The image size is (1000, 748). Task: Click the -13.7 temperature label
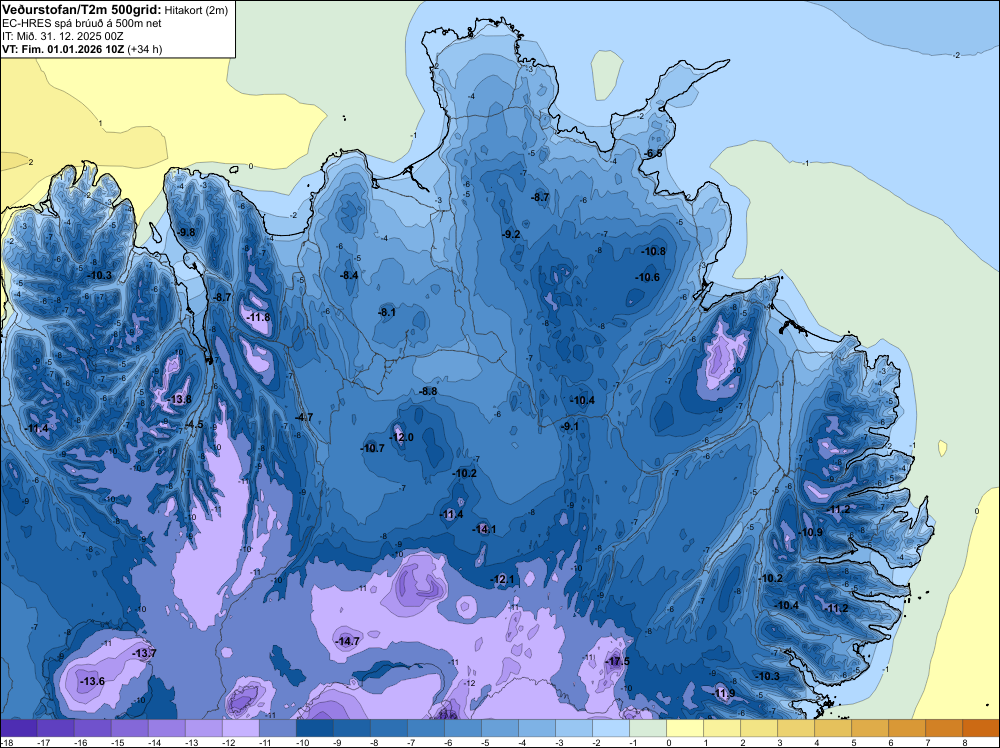click(x=144, y=654)
